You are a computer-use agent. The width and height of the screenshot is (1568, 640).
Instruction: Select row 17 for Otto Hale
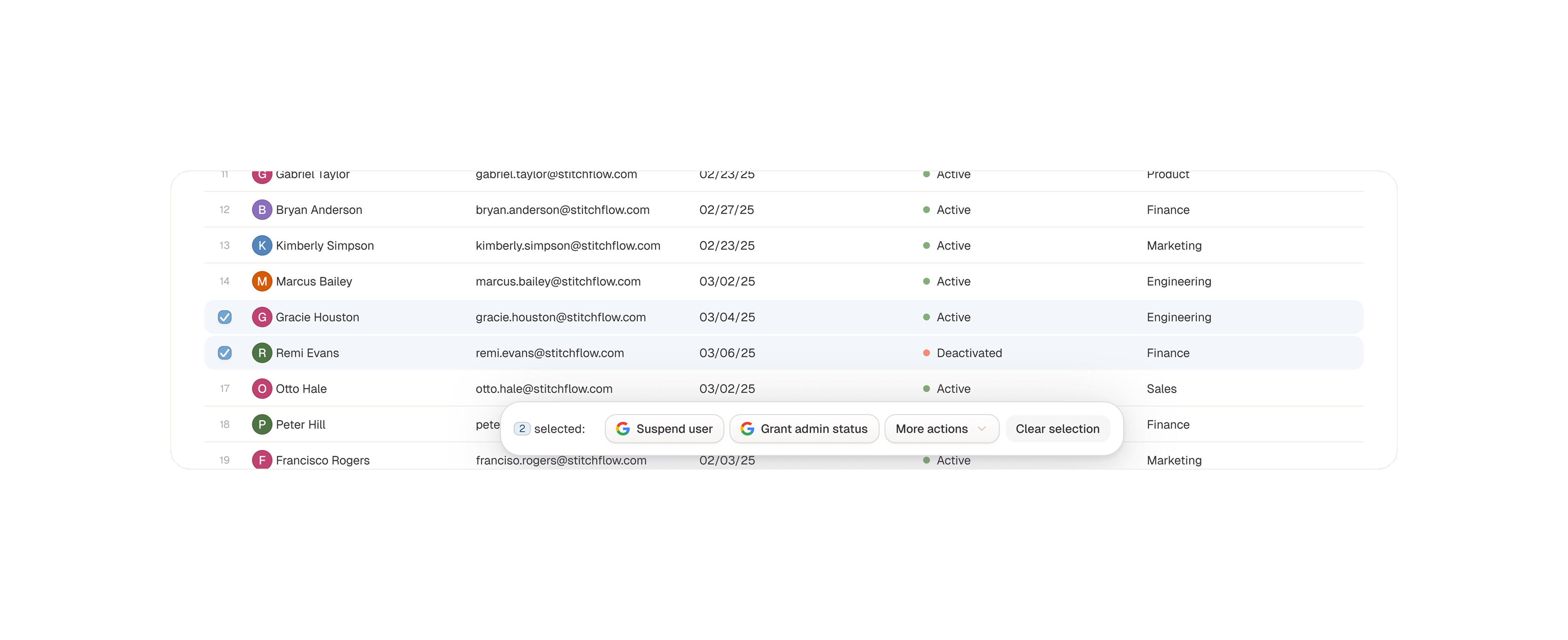pos(225,389)
